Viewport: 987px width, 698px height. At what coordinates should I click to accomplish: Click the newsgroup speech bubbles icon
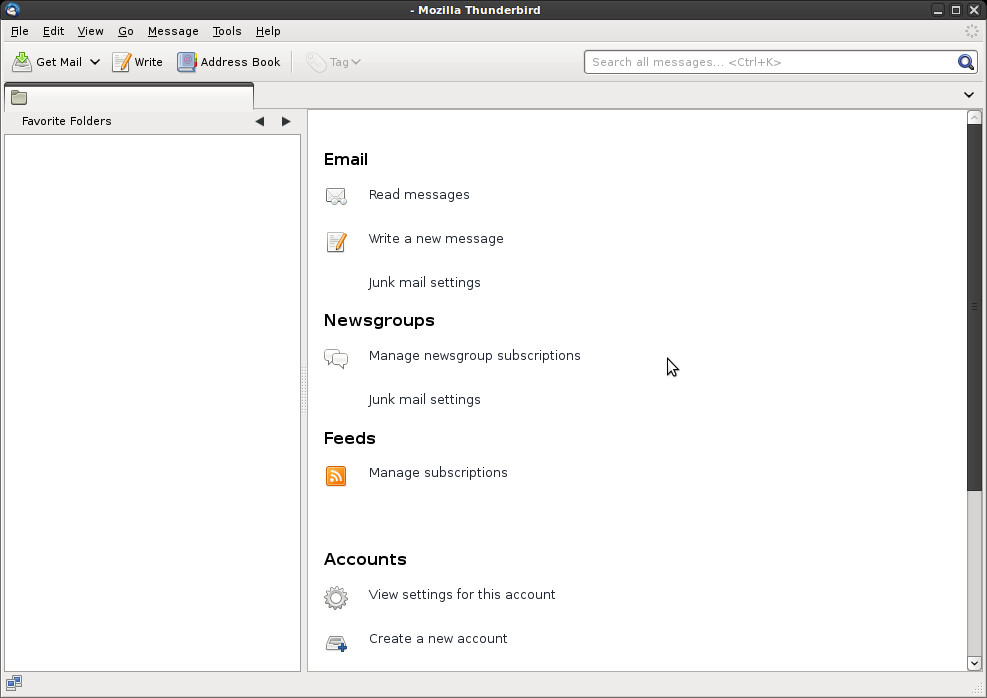coord(336,359)
